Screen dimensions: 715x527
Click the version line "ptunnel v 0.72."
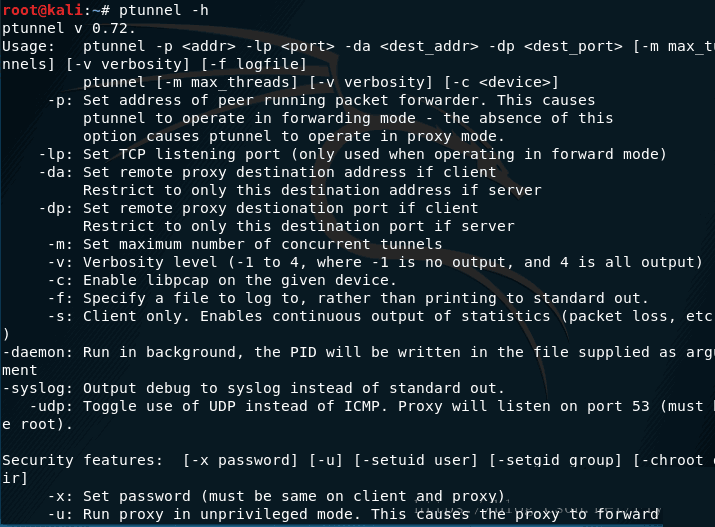(69, 28)
